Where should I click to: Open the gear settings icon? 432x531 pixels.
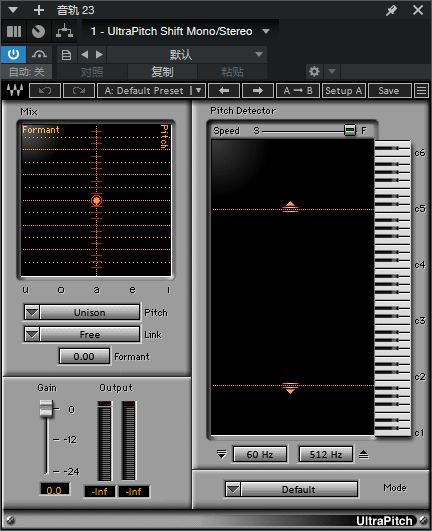coord(314,71)
